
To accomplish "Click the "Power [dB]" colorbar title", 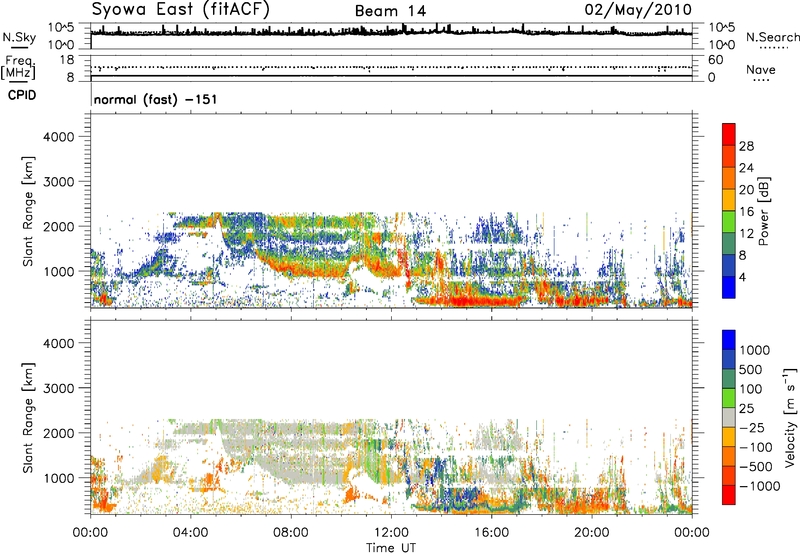I will [x=763, y=211].
